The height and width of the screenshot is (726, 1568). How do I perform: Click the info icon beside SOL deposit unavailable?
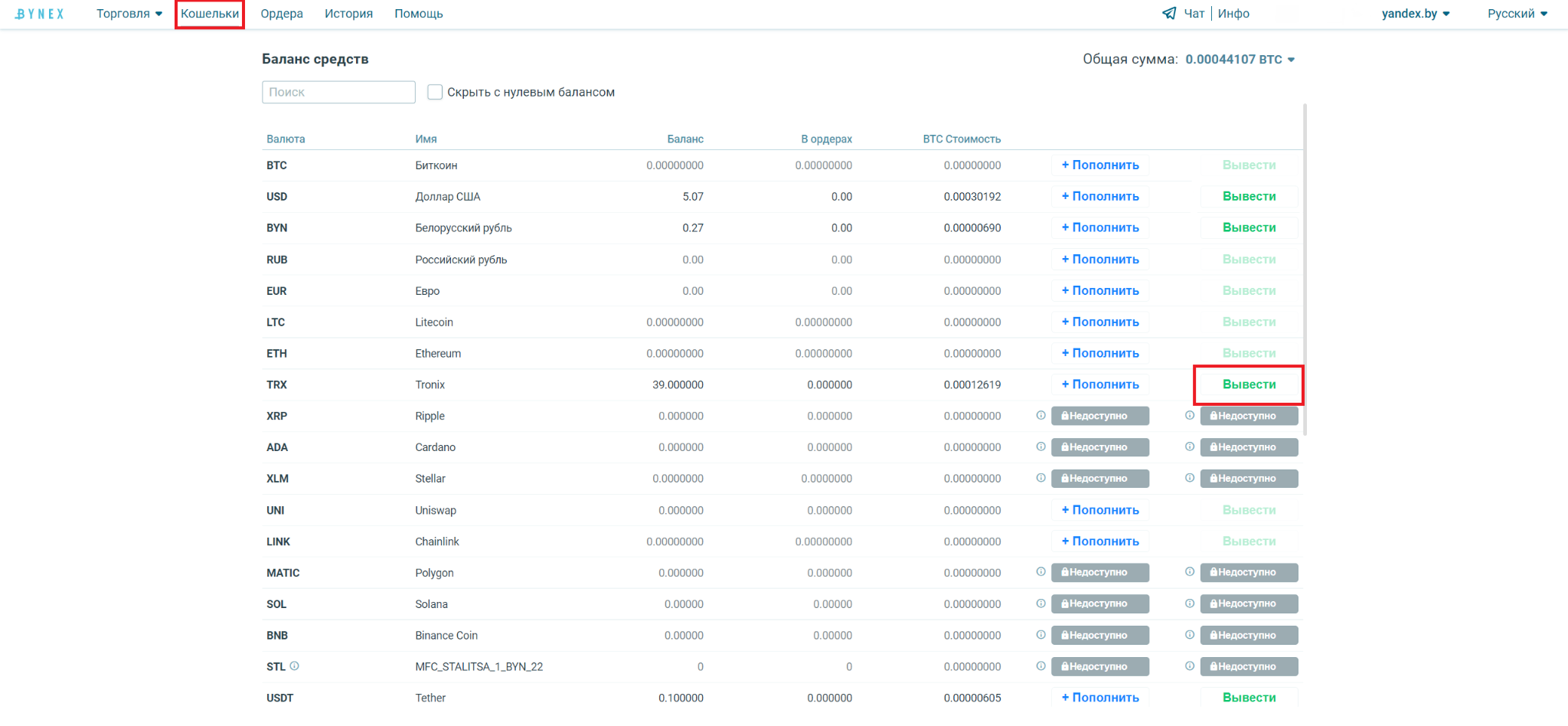[1040, 603]
